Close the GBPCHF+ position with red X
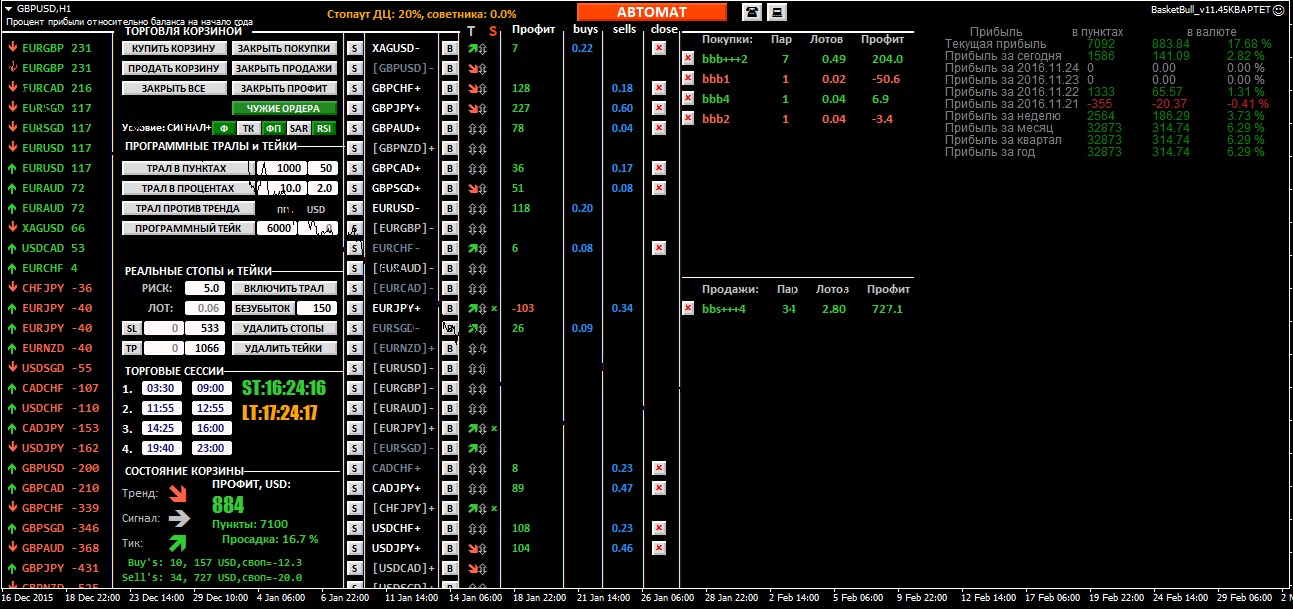Viewport: 1293px width, 609px height. pos(658,88)
